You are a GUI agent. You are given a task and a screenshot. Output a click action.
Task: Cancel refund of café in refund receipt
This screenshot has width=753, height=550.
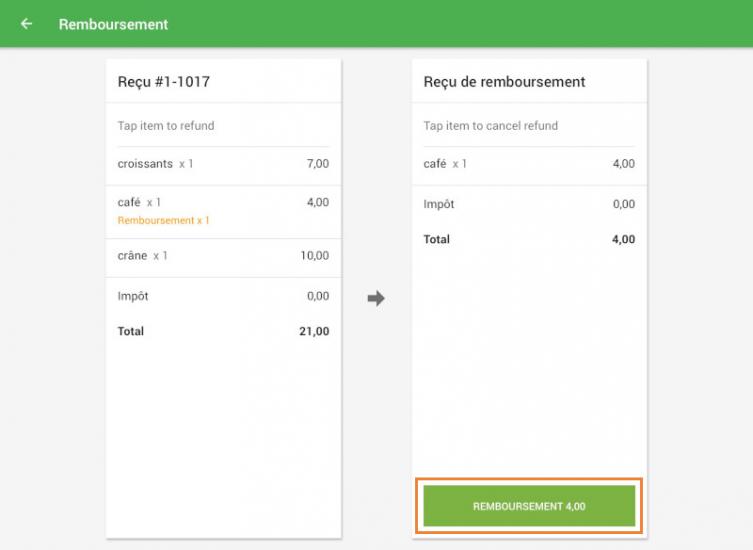coord(529,164)
